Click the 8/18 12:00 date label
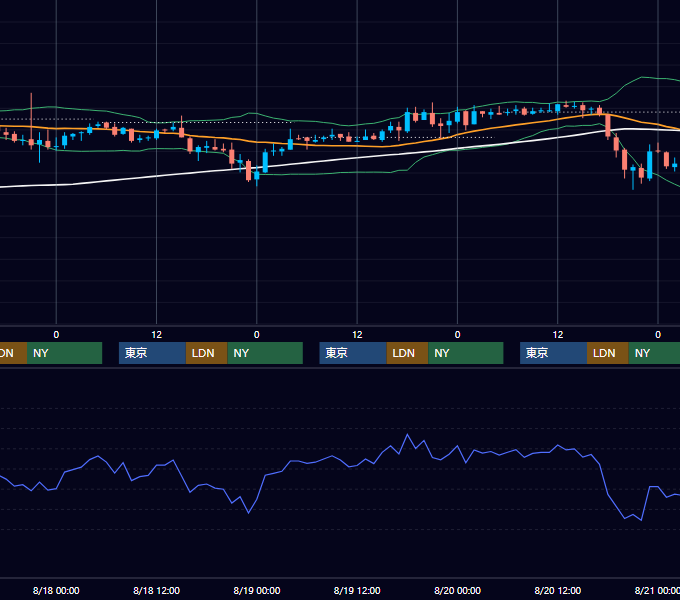This screenshot has height=600, width=680. (x=157, y=590)
